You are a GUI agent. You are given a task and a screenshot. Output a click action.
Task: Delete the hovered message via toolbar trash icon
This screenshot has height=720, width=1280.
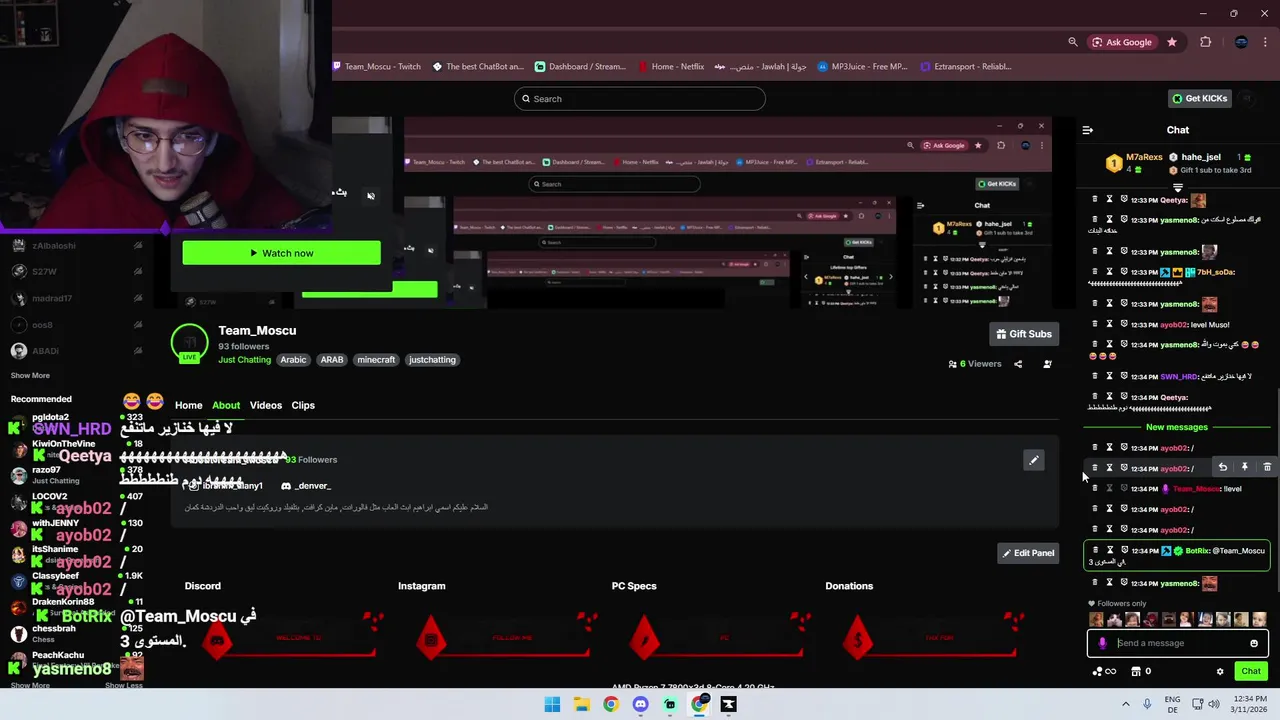[1267, 467]
